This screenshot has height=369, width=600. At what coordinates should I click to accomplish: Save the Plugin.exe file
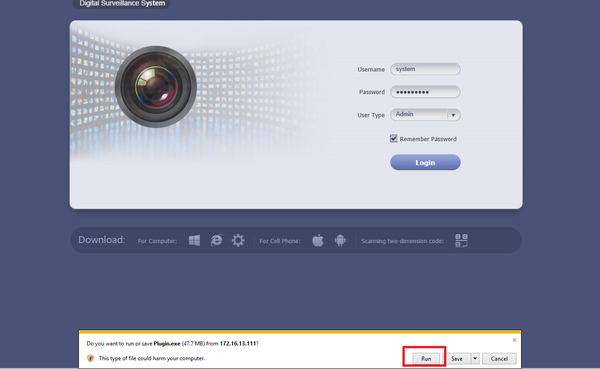click(x=457, y=359)
